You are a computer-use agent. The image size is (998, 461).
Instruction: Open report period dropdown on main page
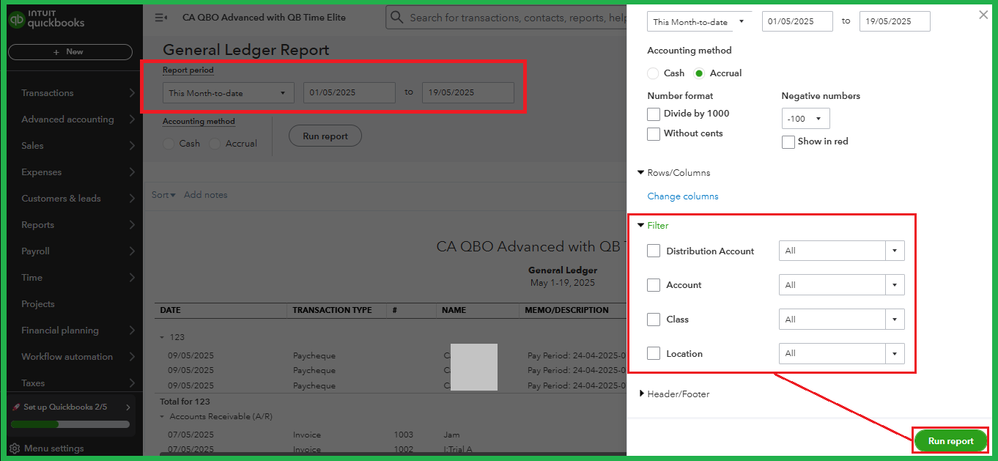(228, 93)
